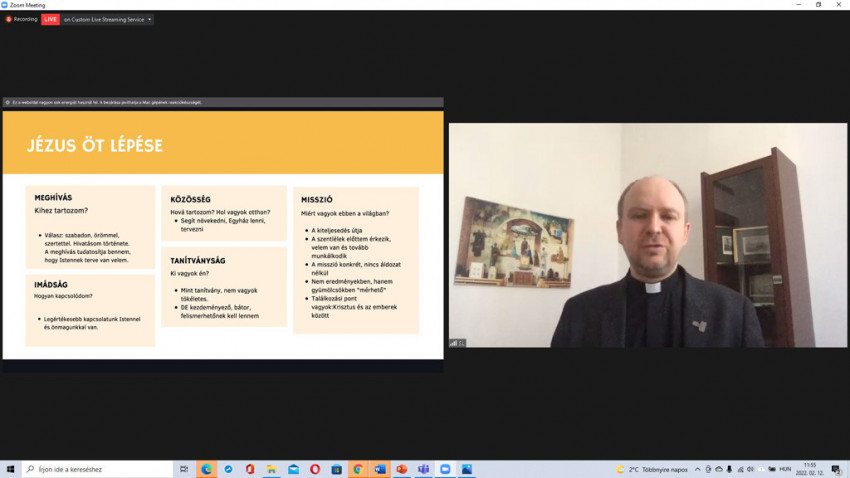Open the HUN keyboard language selector

pos(785,469)
